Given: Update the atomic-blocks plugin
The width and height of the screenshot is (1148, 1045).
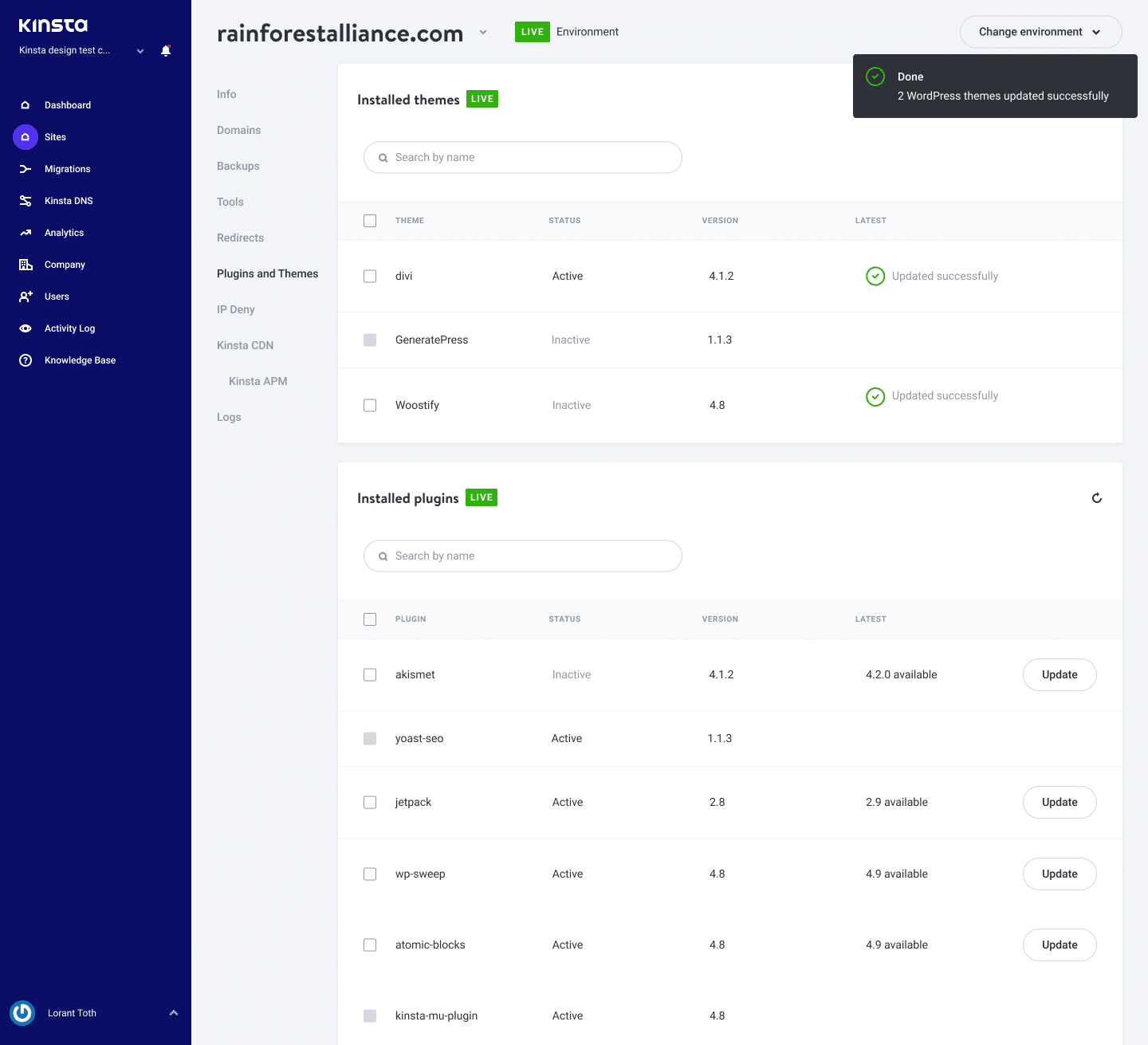Looking at the screenshot, I should point(1060,945).
